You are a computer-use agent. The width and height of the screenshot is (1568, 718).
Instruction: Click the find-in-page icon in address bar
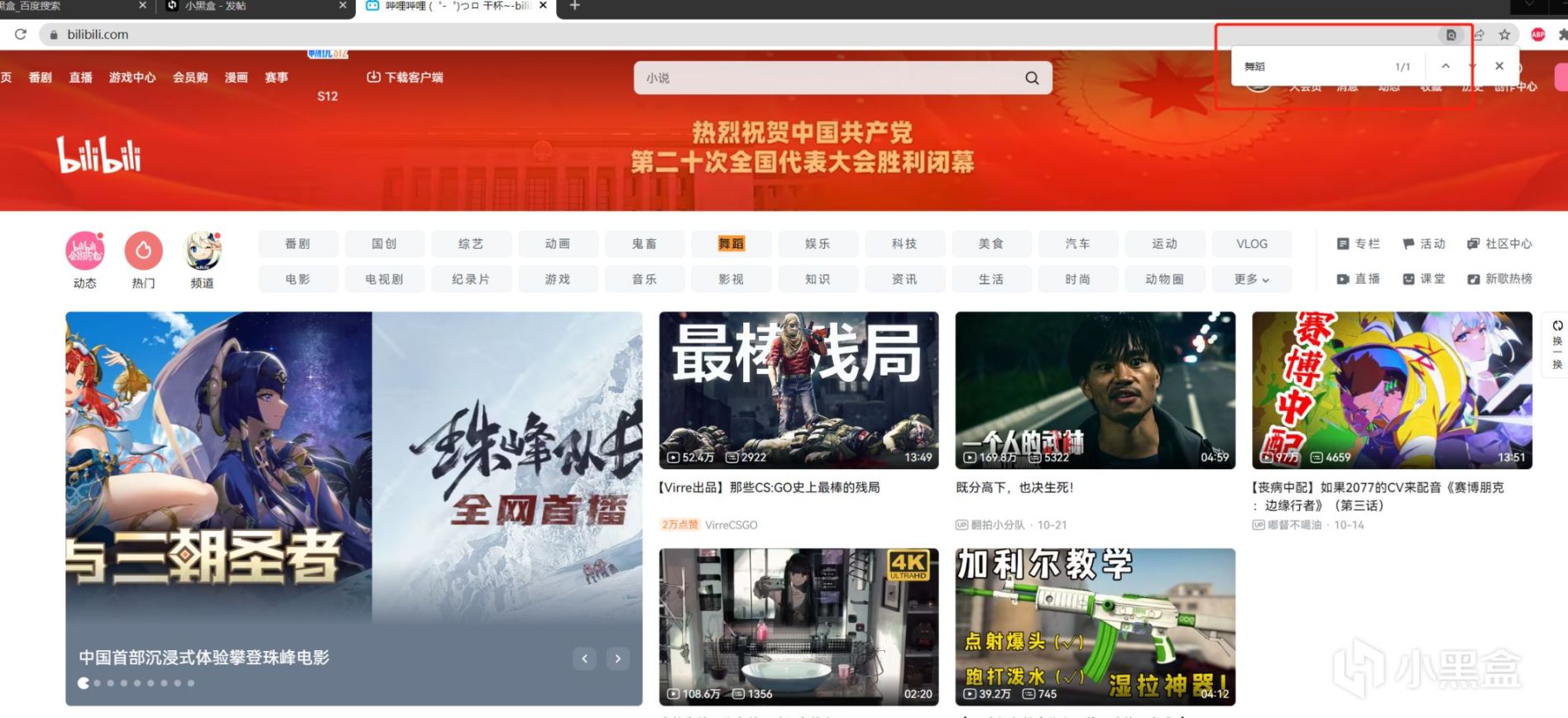[x=1451, y=35]
